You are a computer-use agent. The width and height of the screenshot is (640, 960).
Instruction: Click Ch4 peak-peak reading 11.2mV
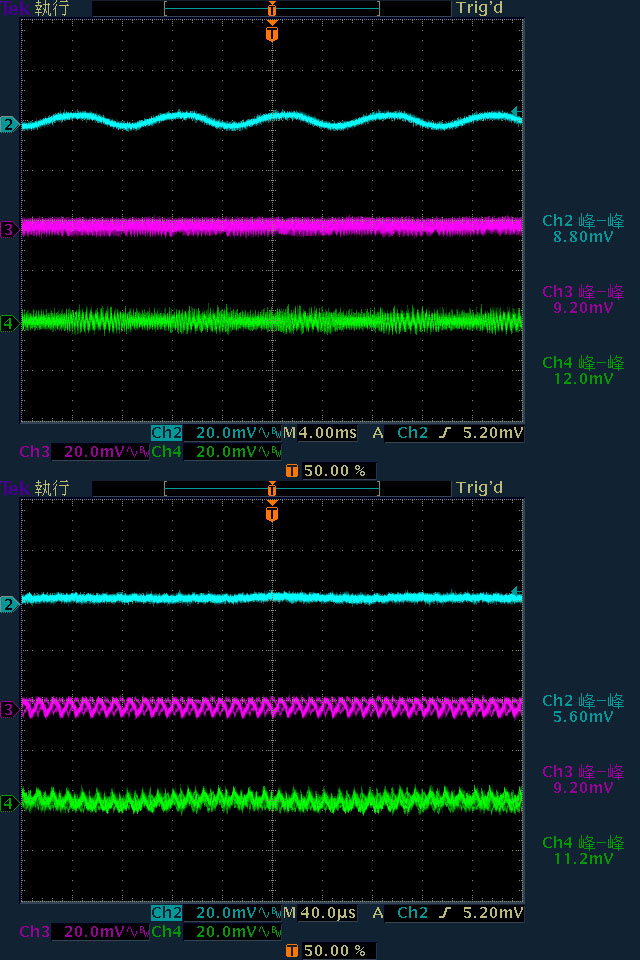[x=583, y=859]
